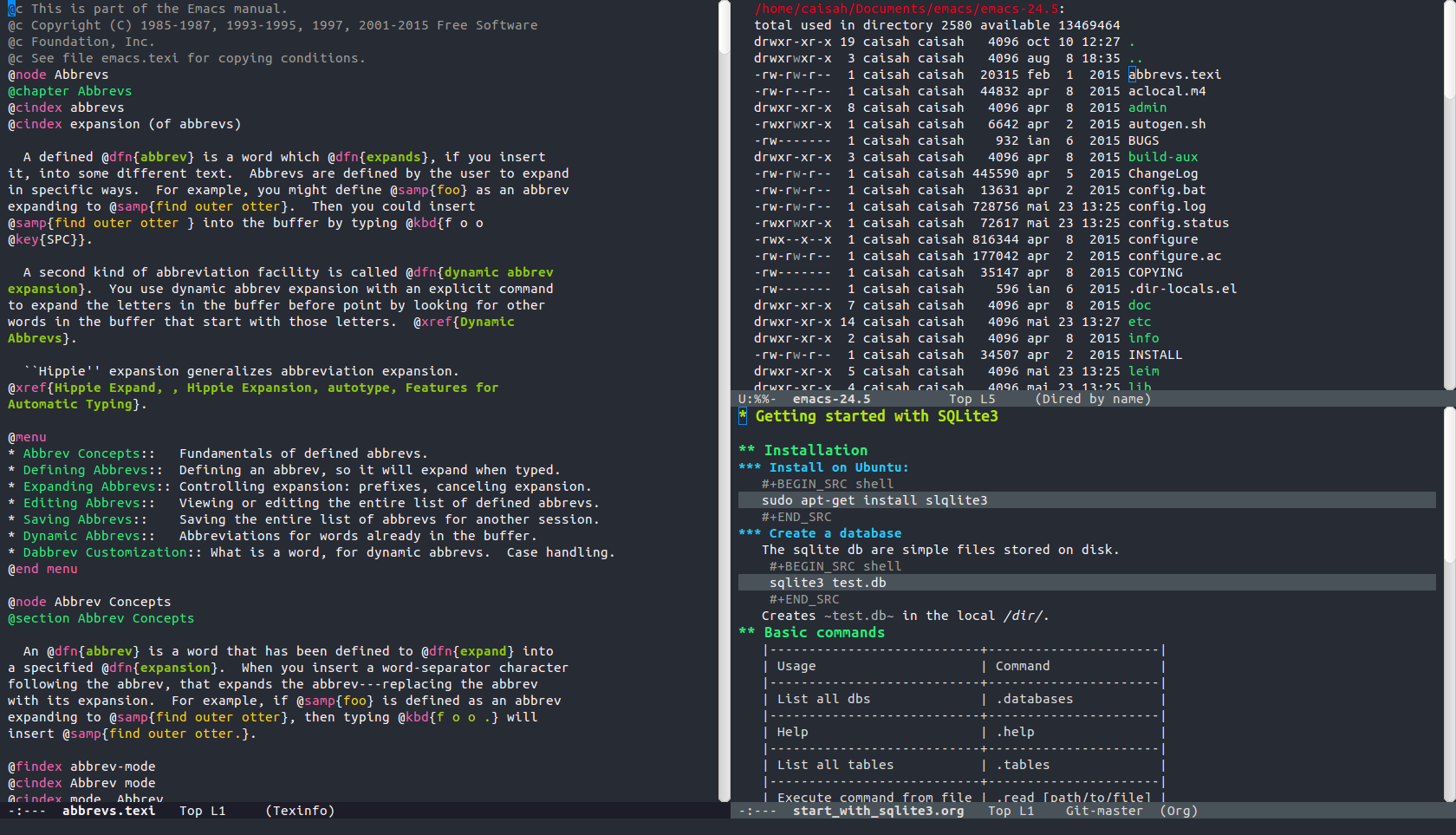This screenshot has height=835, width=1456.
Task: Select the config.status file entry
Action: click(1179, 223)
